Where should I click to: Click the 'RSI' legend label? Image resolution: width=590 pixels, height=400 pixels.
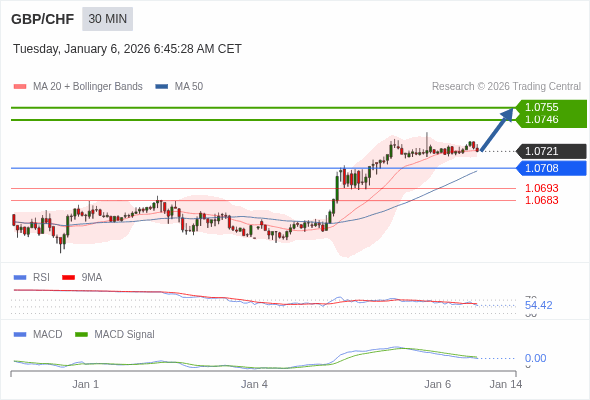41,278
